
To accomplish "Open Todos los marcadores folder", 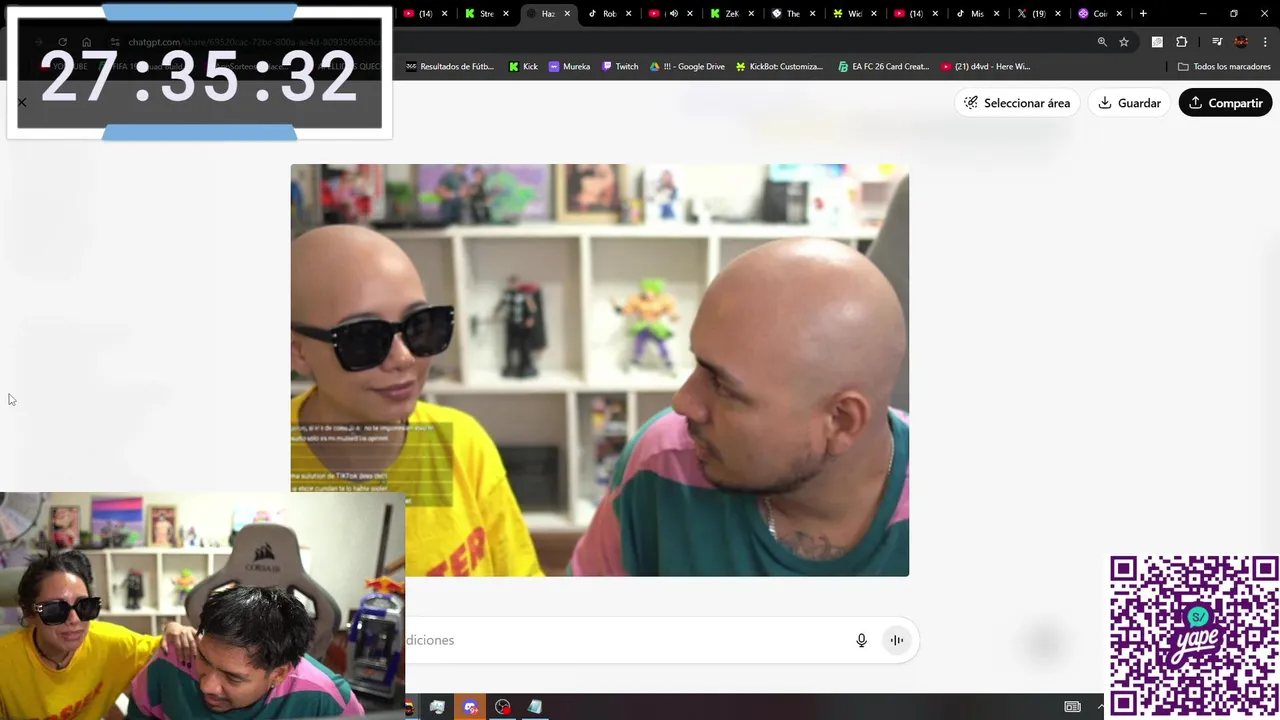I will click(x=1224, y=67).
